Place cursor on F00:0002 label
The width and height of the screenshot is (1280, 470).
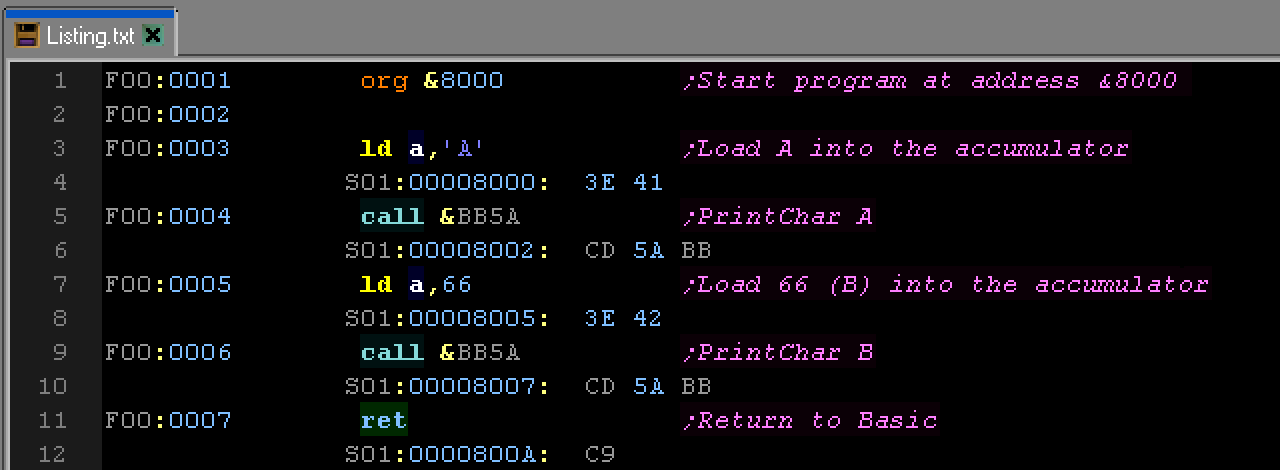click(167, 114)
